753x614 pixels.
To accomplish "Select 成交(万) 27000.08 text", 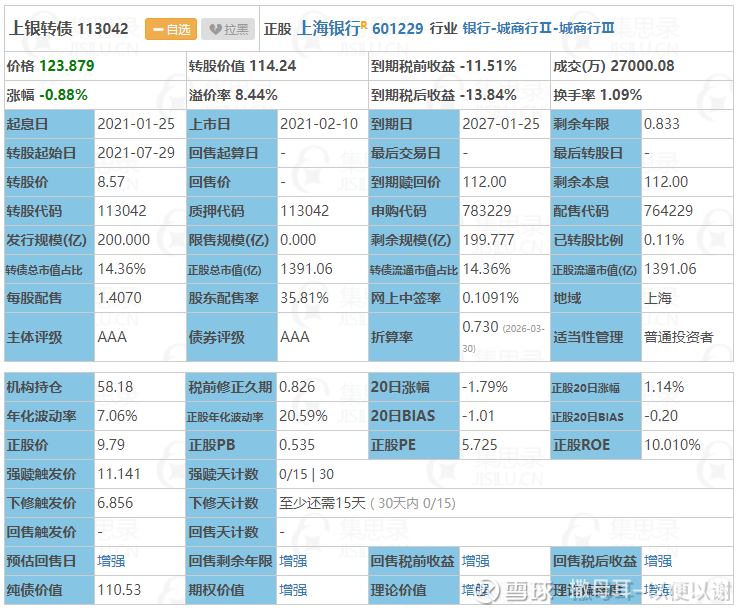I will click(613, 66).
